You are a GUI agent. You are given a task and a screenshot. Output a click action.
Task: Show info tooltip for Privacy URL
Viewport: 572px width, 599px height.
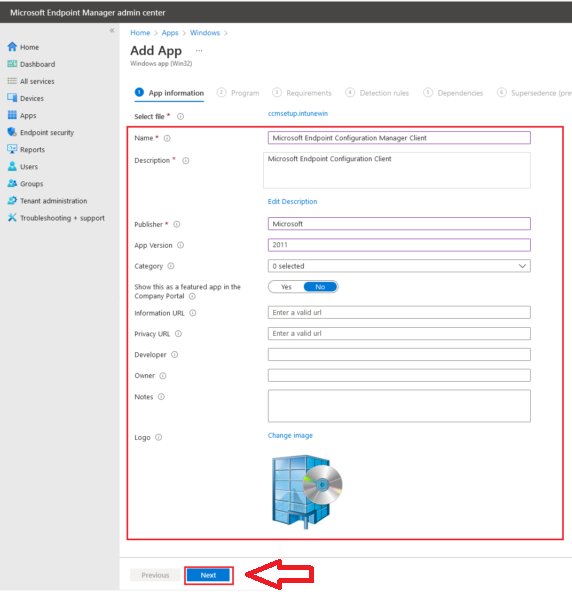(x=178, y=334)
